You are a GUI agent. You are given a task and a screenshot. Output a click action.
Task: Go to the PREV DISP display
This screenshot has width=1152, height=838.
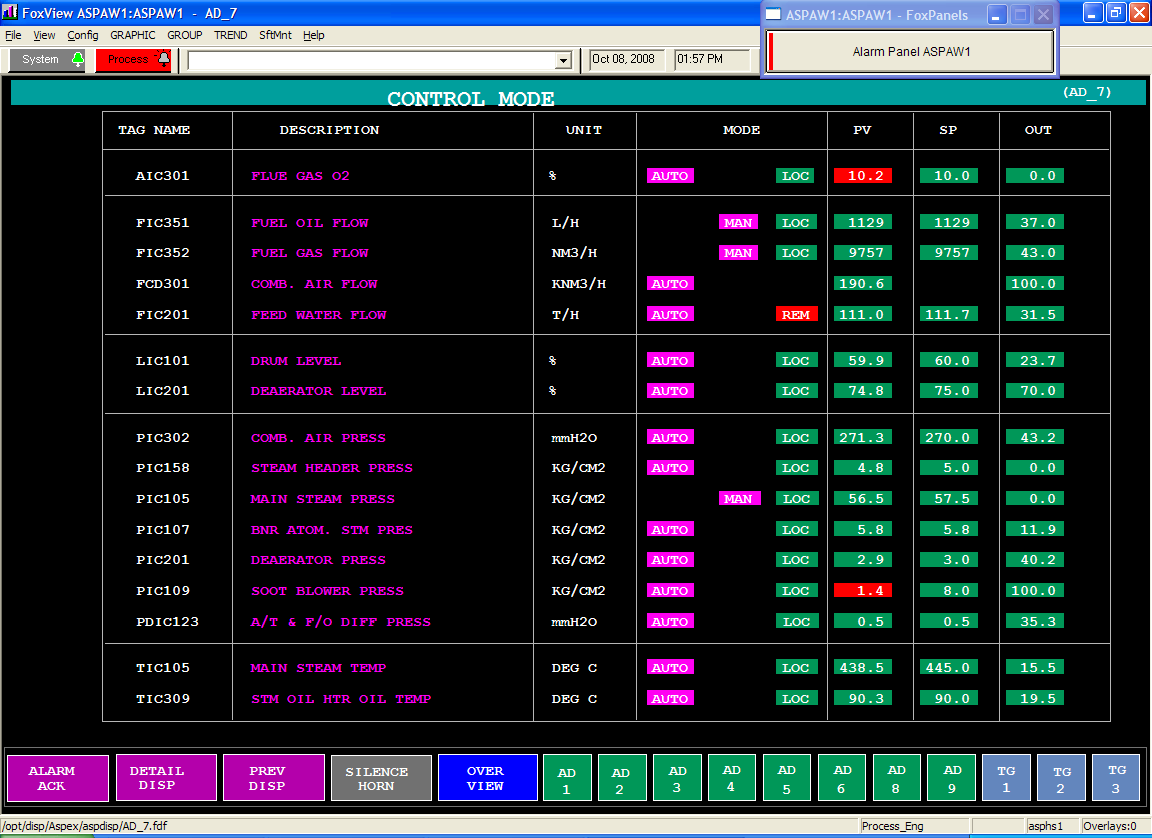273,778
